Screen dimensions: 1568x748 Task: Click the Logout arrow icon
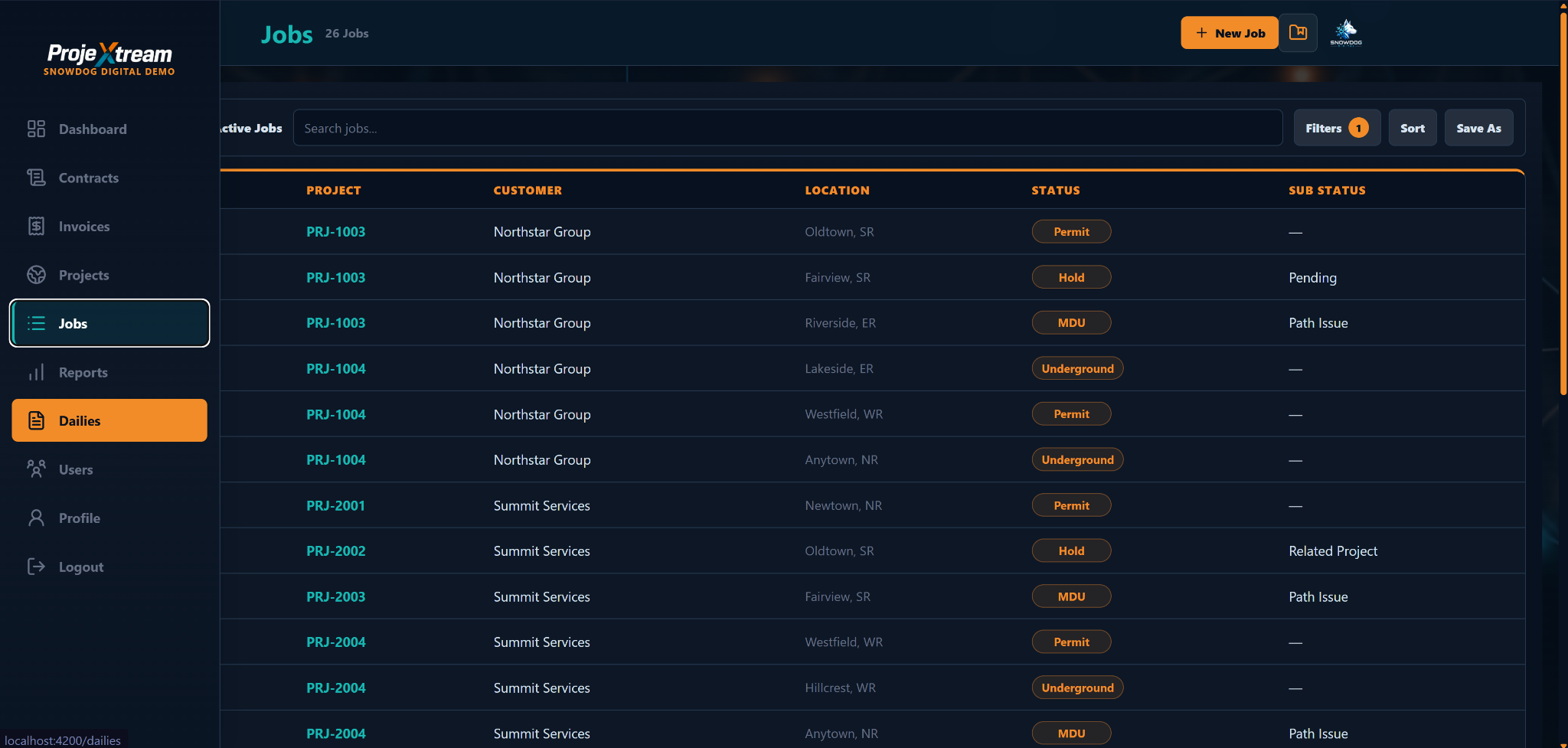pos(36,567)
